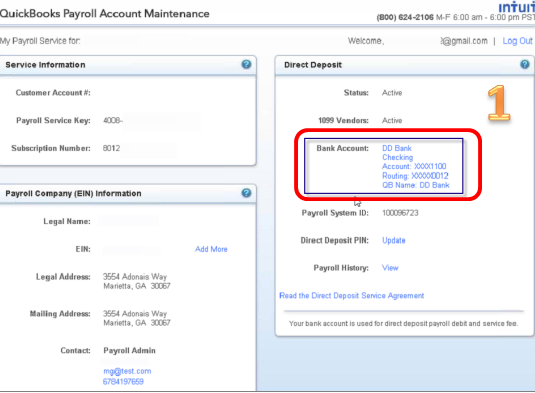Image resolution: width=535 pixels, height=393 pixels.
Task: Select Payroll System ID value 100096723
Action: click(x=400, y=213)
